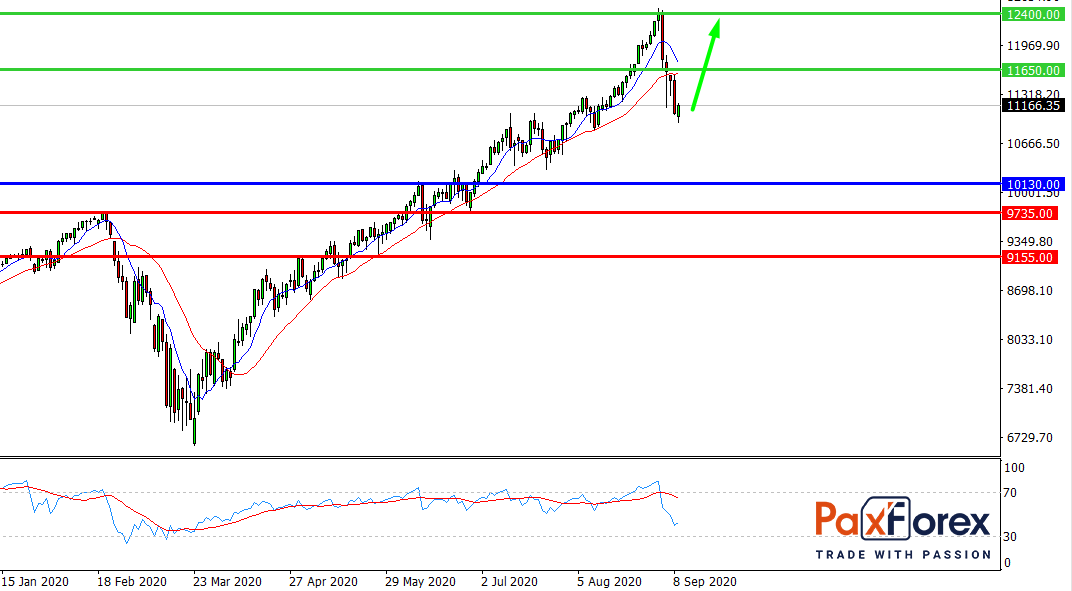Click the 23 Mar 2020 date label

click(x=227, y=581)
